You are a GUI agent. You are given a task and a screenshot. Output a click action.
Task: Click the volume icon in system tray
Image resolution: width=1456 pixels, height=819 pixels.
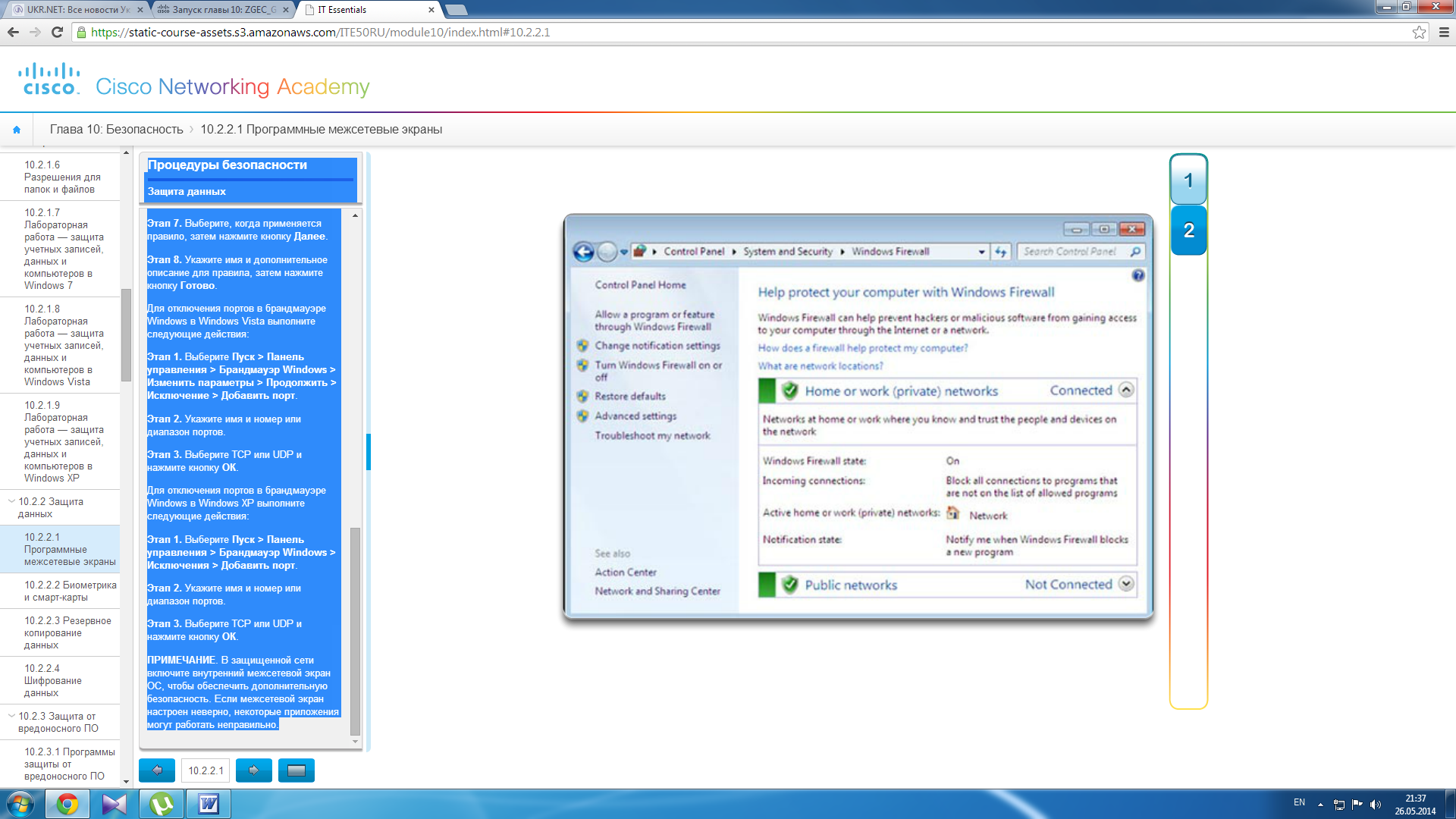(x=1376, y=805)
